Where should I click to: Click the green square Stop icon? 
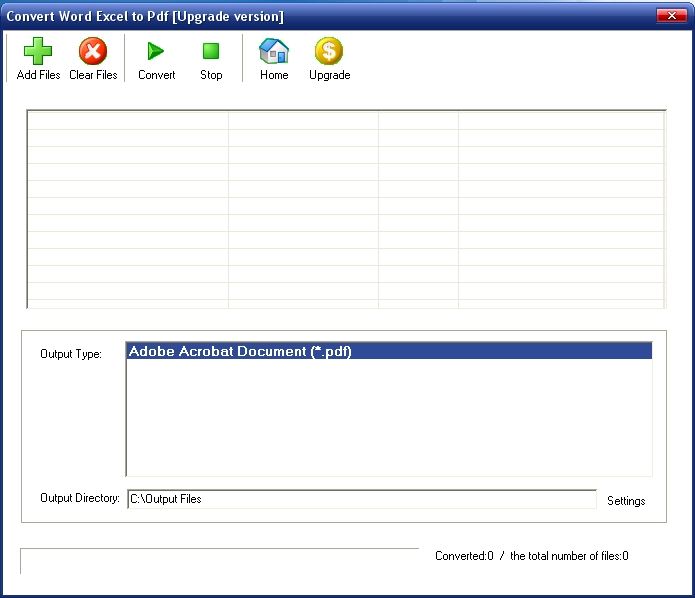point(211,51)
